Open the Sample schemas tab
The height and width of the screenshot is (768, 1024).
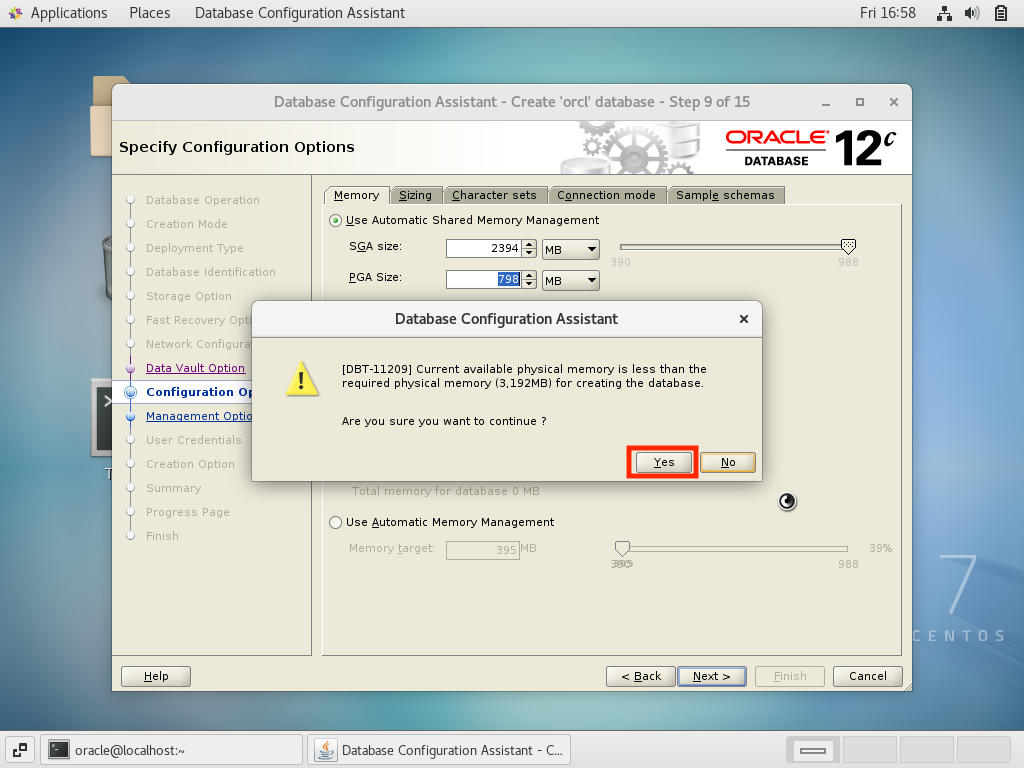point(725,195)
